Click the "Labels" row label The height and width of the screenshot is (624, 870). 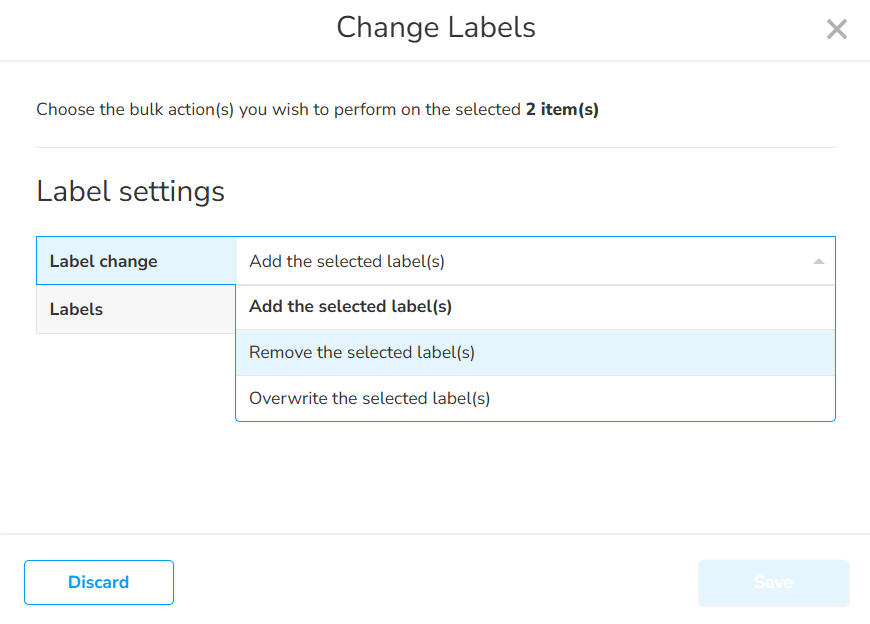click(x=76, y=310)
